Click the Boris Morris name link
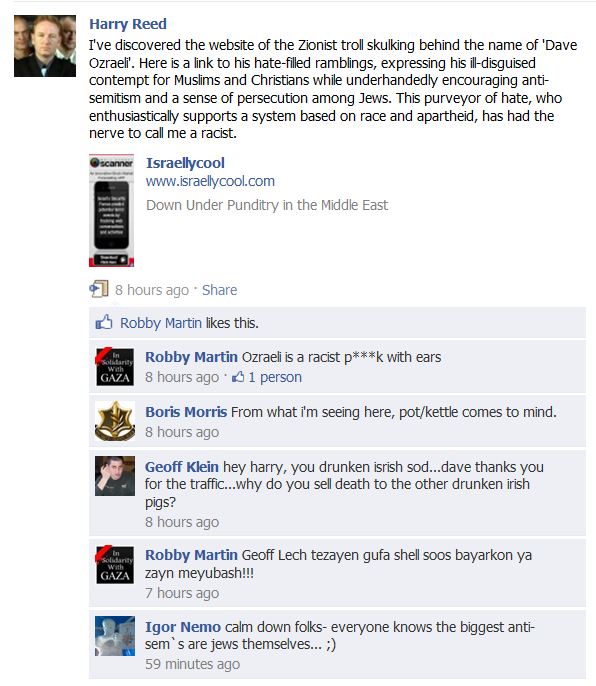Image resolution: width=596 pixels, height=686 pixels. (x=186, y=412)
